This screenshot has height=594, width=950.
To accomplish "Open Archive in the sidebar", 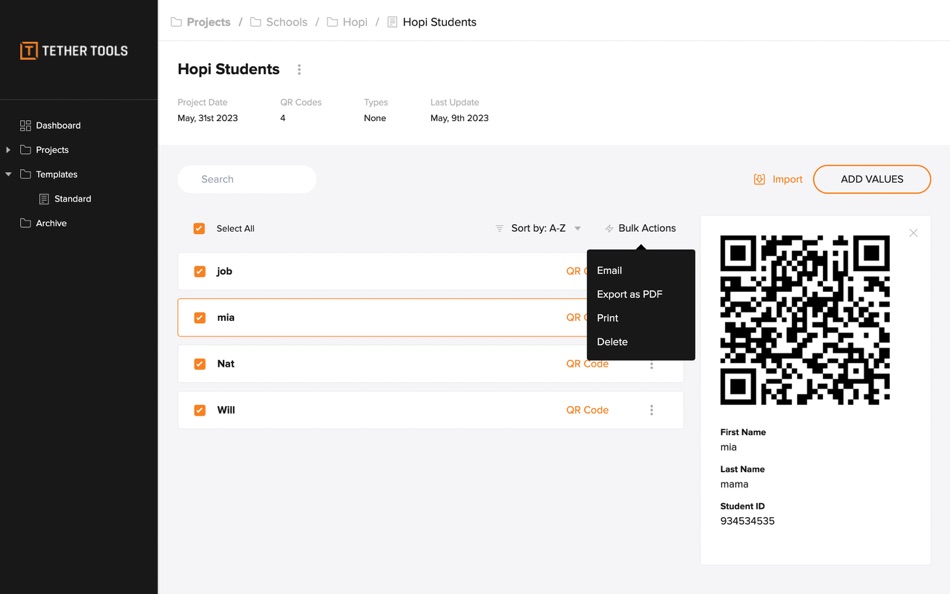I will click(x=51, y=223).
